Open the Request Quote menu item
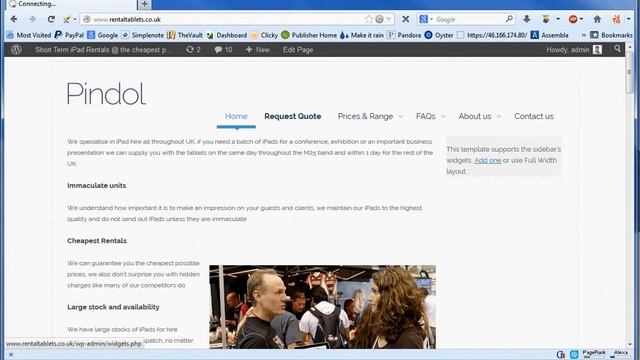The image size is (640, 360). pyautogui.click(x=293, y=116)
